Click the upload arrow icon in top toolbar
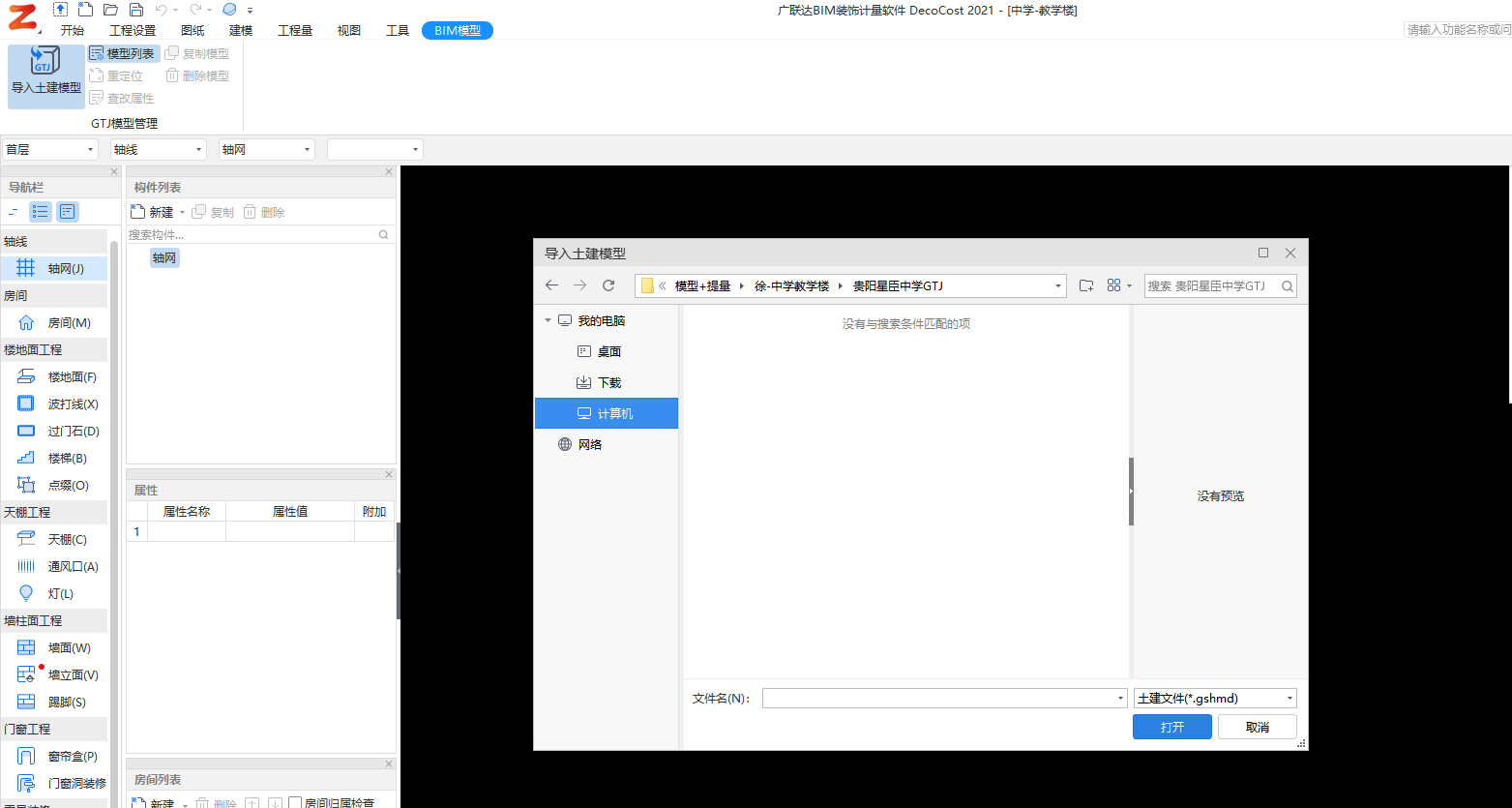1512x808 pixels. (60, 10)
